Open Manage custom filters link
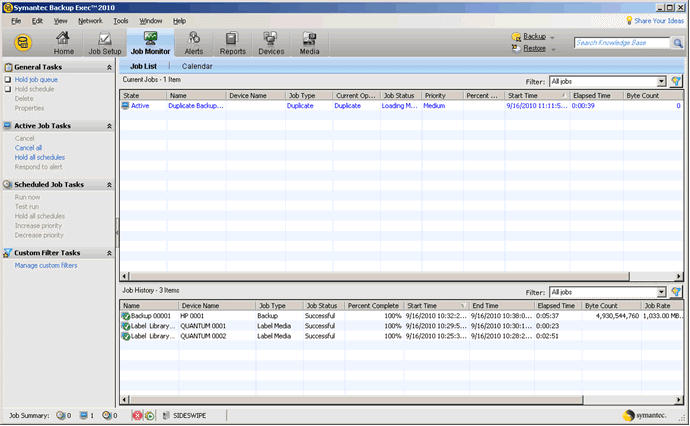 [46, 265]
